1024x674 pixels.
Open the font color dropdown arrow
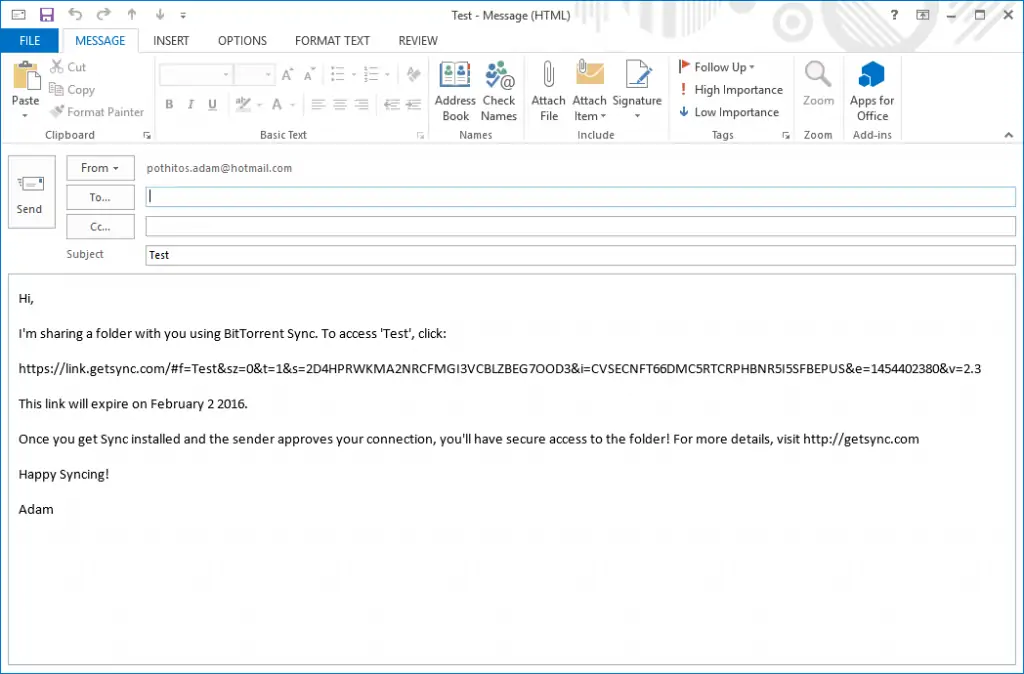point(293,104)
